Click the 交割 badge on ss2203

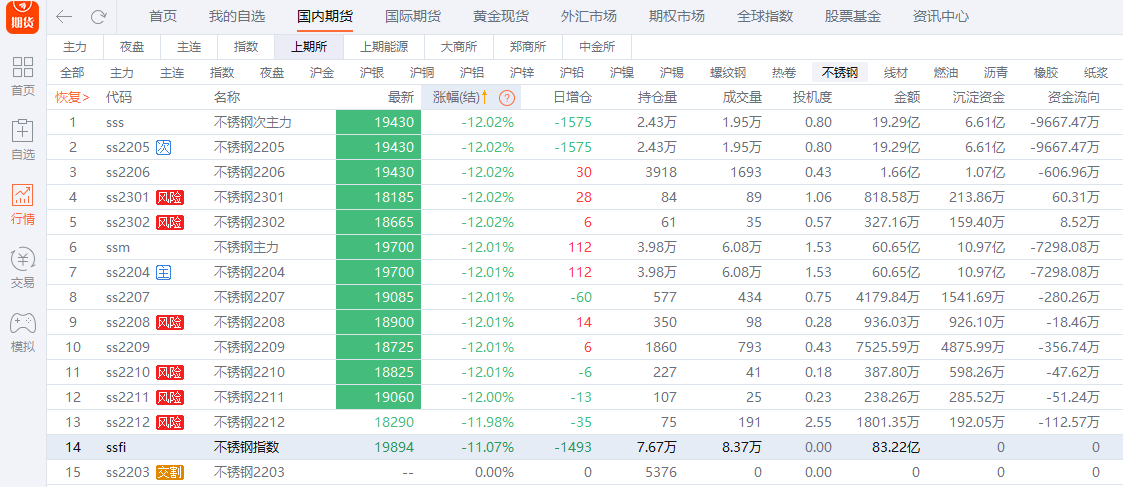(170, 472)
